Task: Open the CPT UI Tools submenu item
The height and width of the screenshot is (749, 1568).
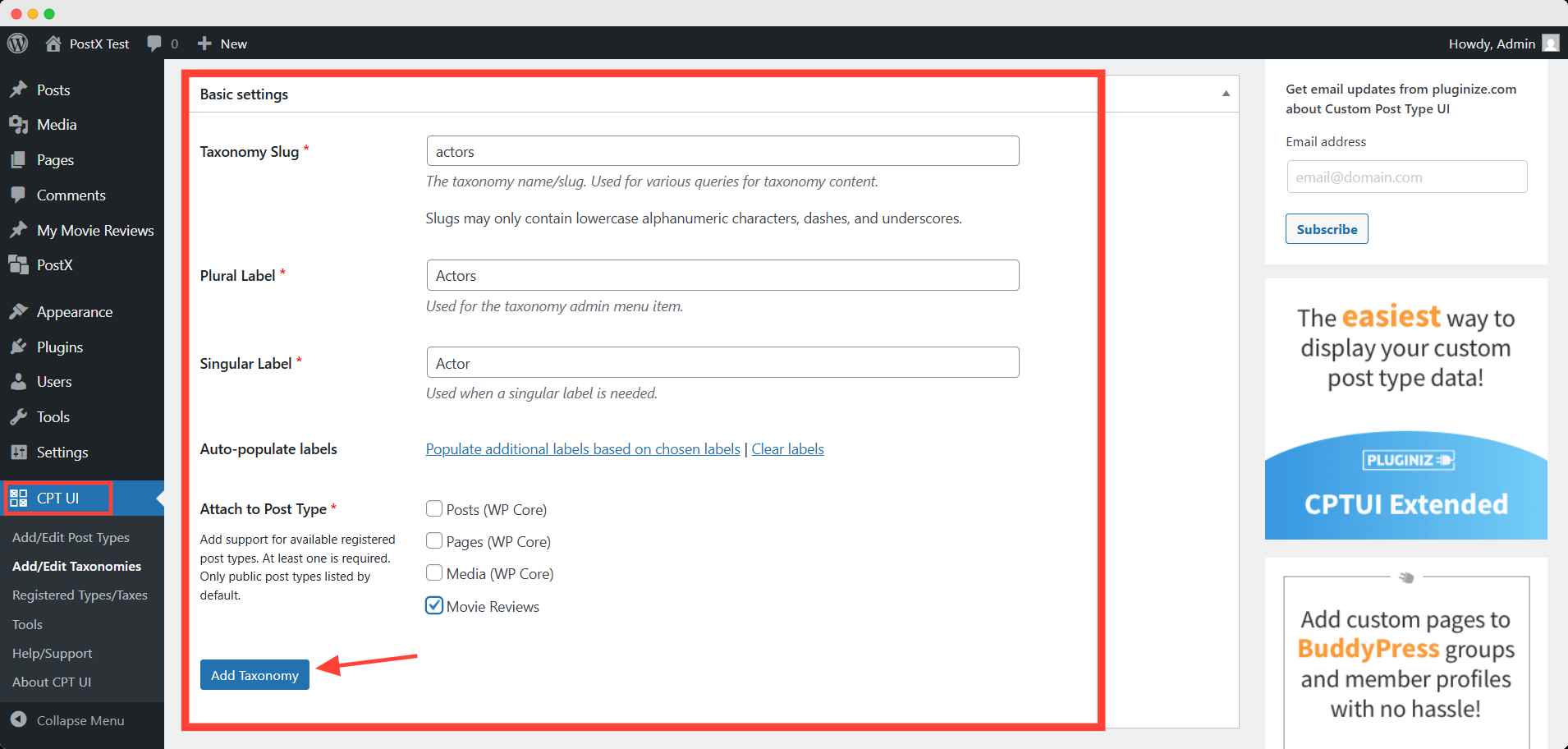Action: (27, 624)
